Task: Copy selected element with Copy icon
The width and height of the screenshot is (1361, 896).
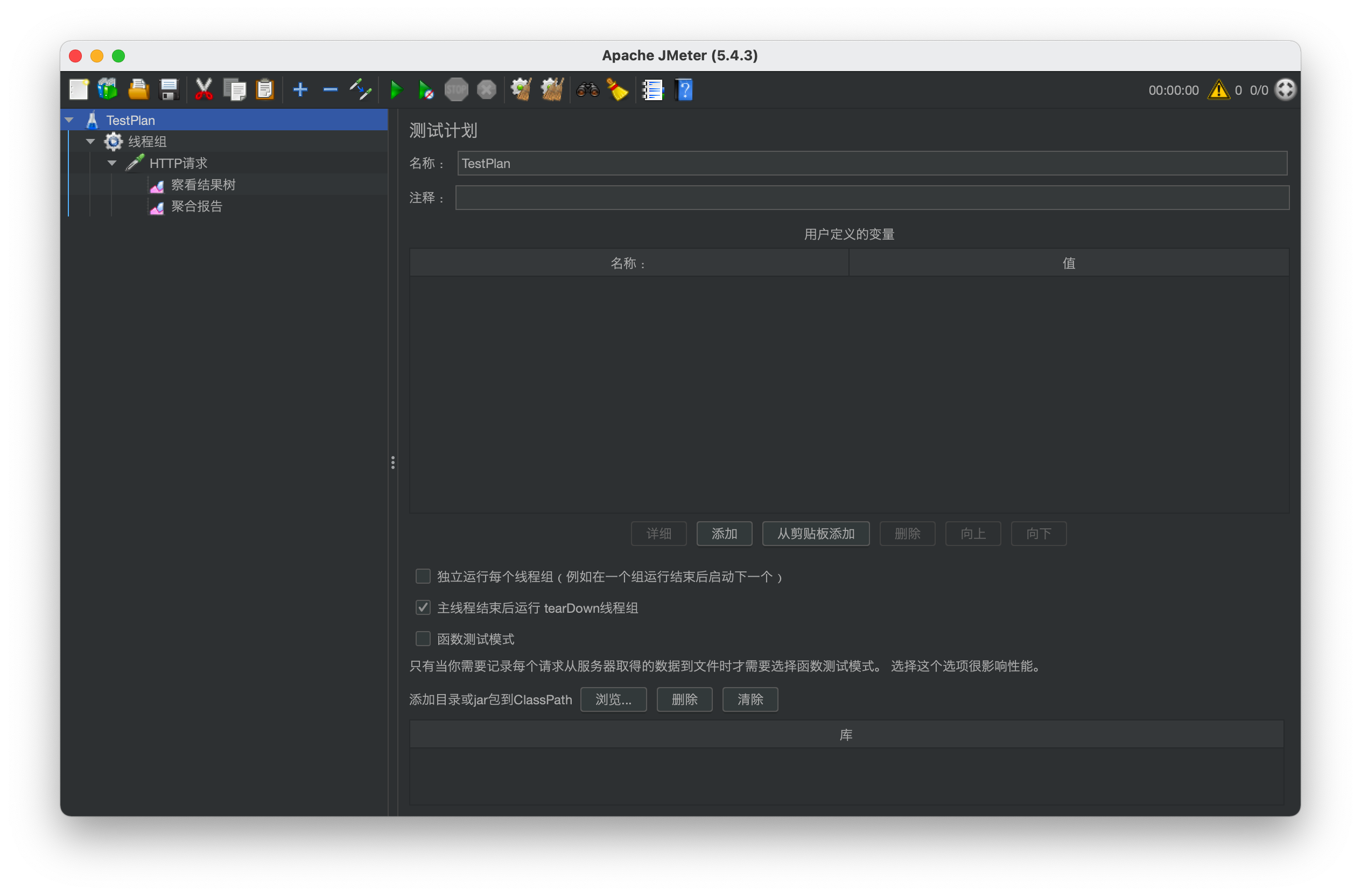Action: pyautogui.click(x=234, y=90)
